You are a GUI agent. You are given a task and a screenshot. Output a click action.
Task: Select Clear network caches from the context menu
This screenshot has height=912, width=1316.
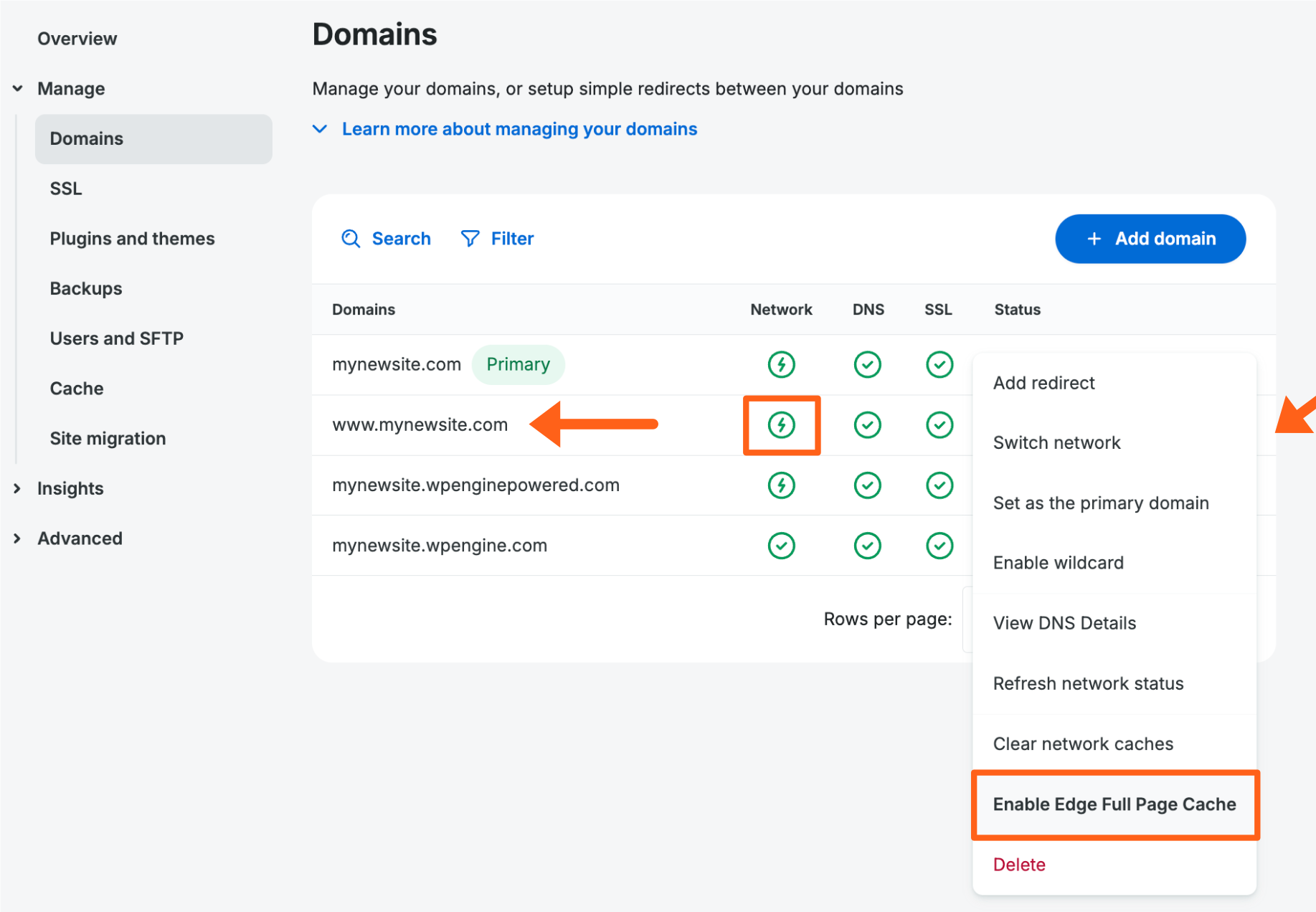[1083, 744]
